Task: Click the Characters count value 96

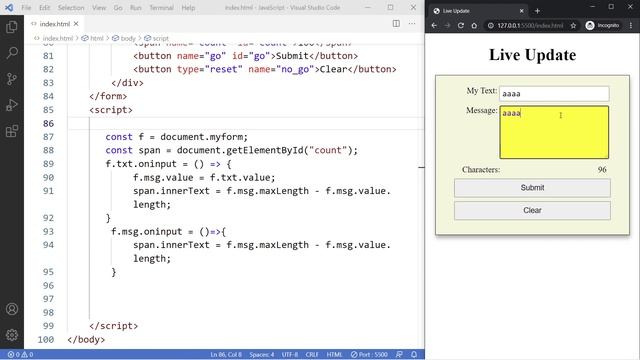Action: pos(602,170)
